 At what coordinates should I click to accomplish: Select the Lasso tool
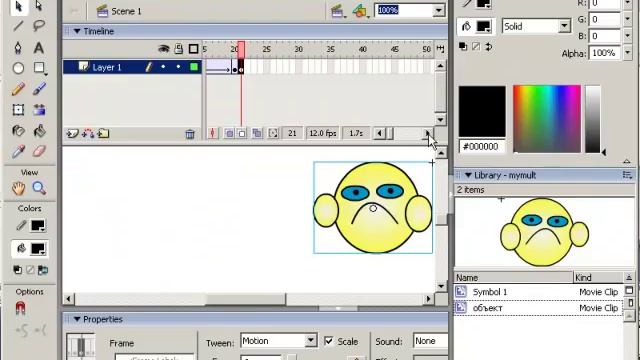(39, 26)
